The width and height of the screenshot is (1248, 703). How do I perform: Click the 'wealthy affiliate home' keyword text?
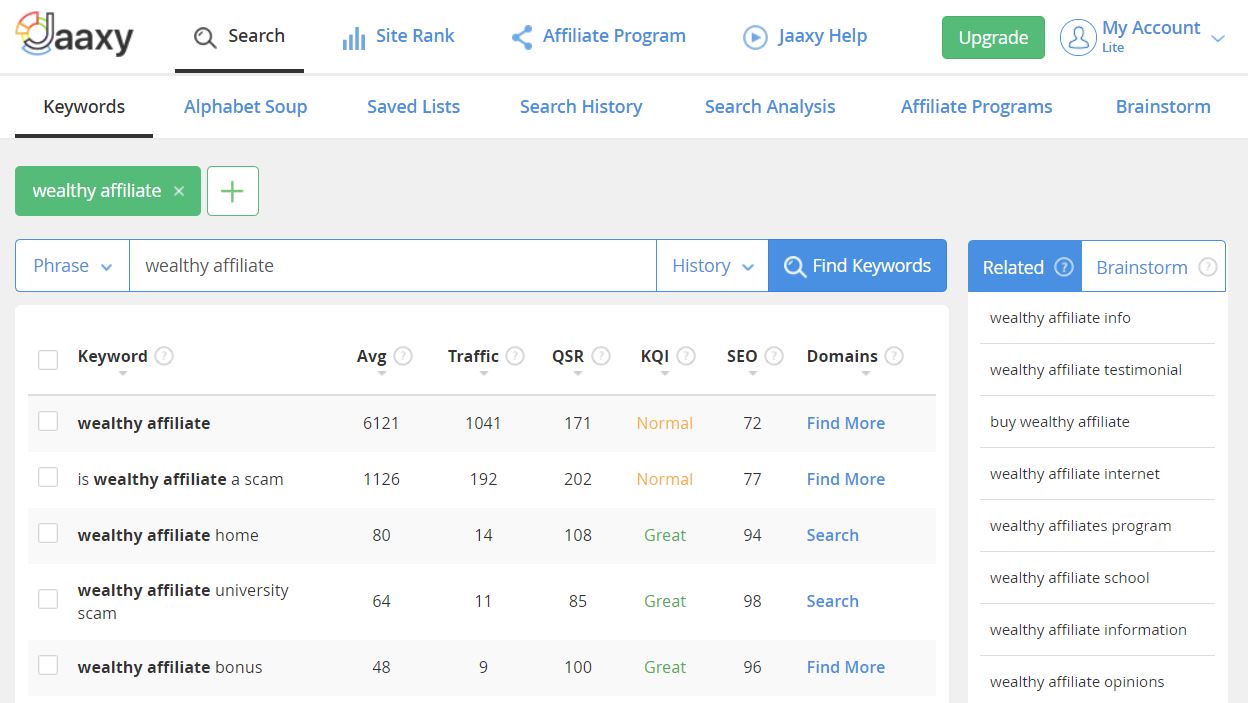click(168, 535)
